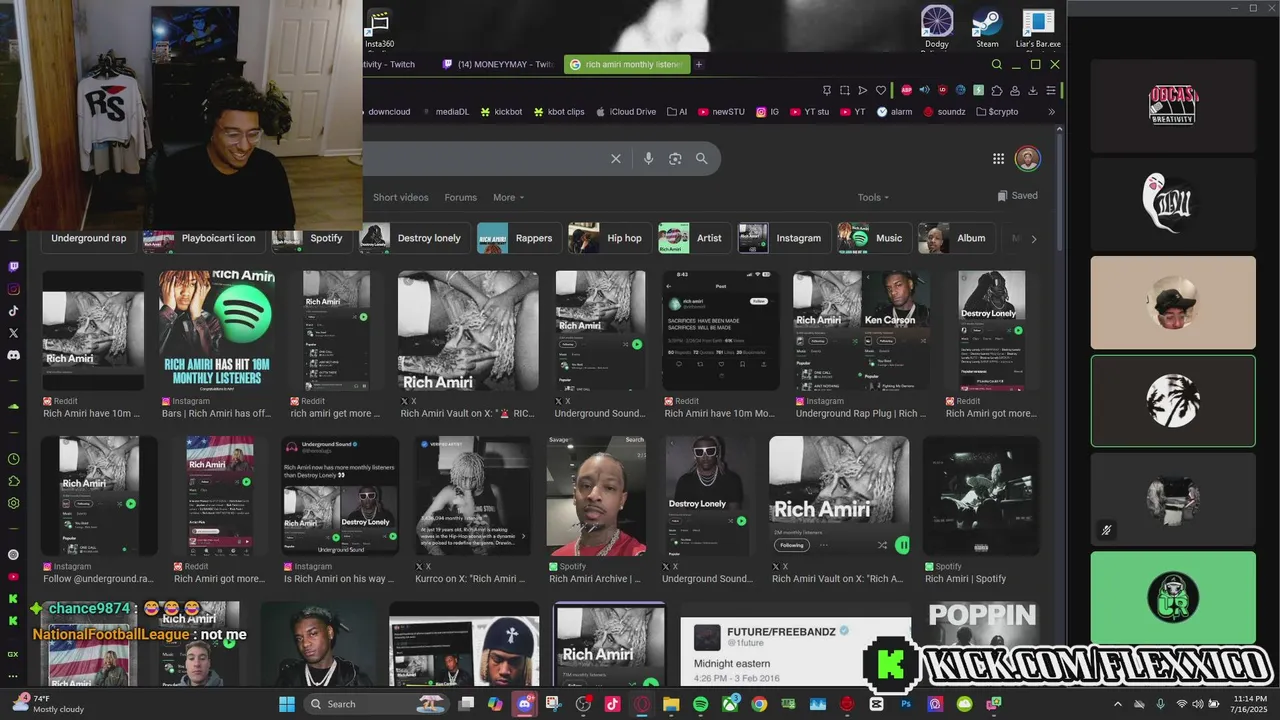
Task: Open the Short videos search tab
Action: pyautogui.click(x=400, y=197)
